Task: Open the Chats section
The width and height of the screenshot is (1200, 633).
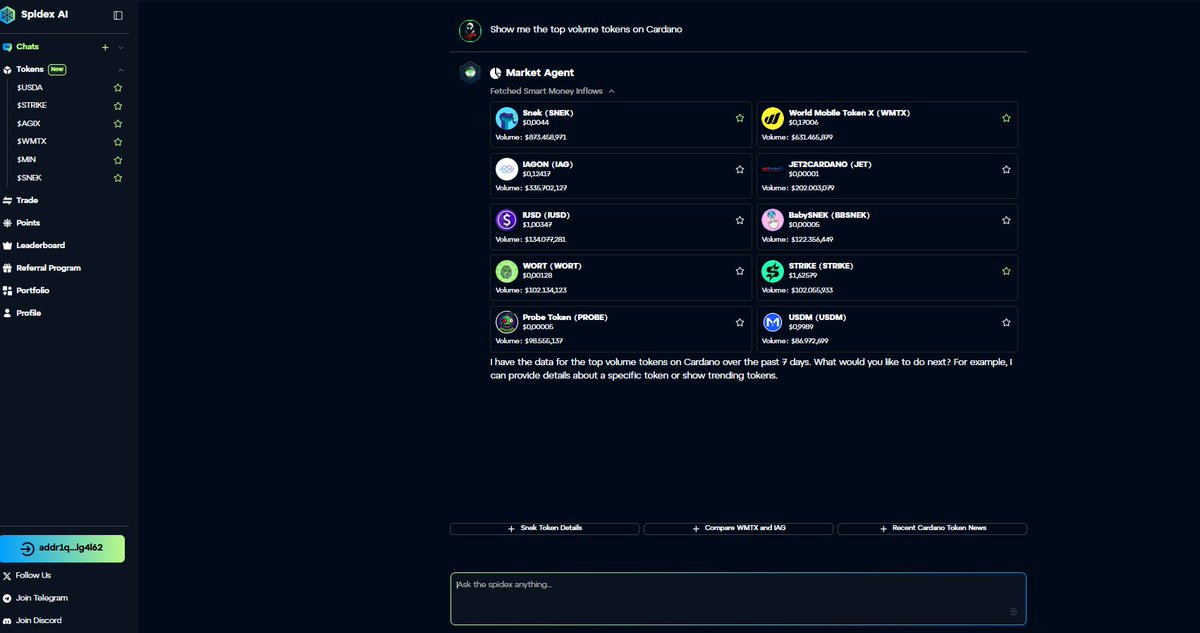Action: (x=27, y=47)
